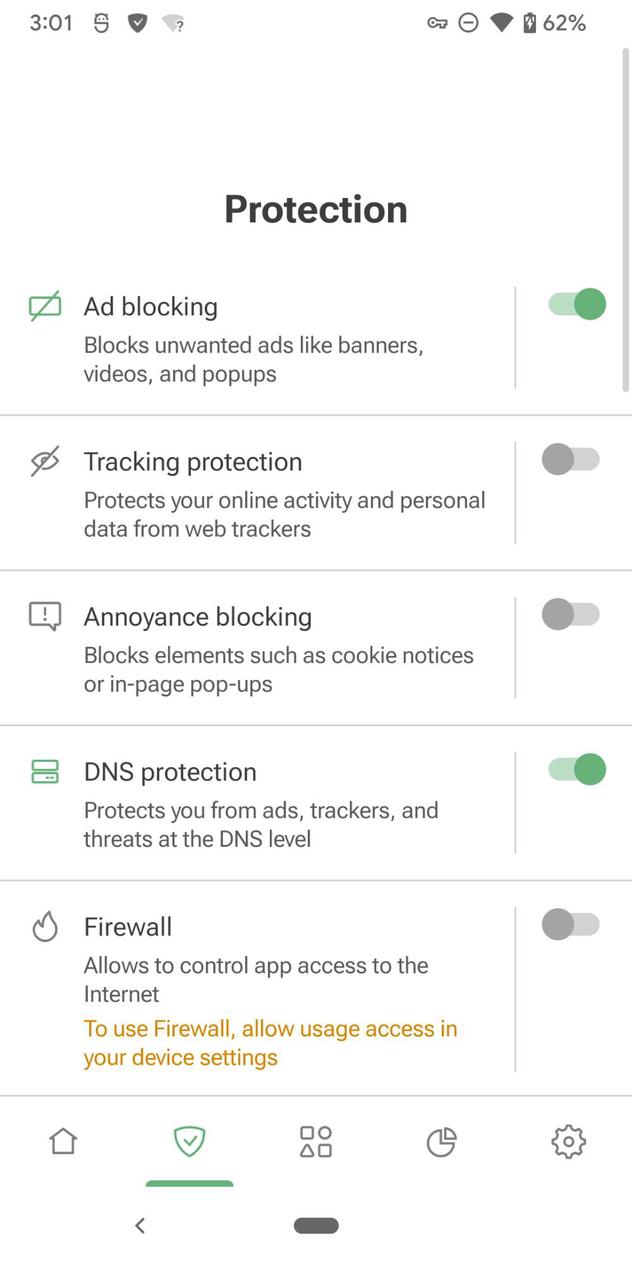Tap the back navigation arrow
The width and height of the screenshot is (632, 1264).
click(140, 1224)
